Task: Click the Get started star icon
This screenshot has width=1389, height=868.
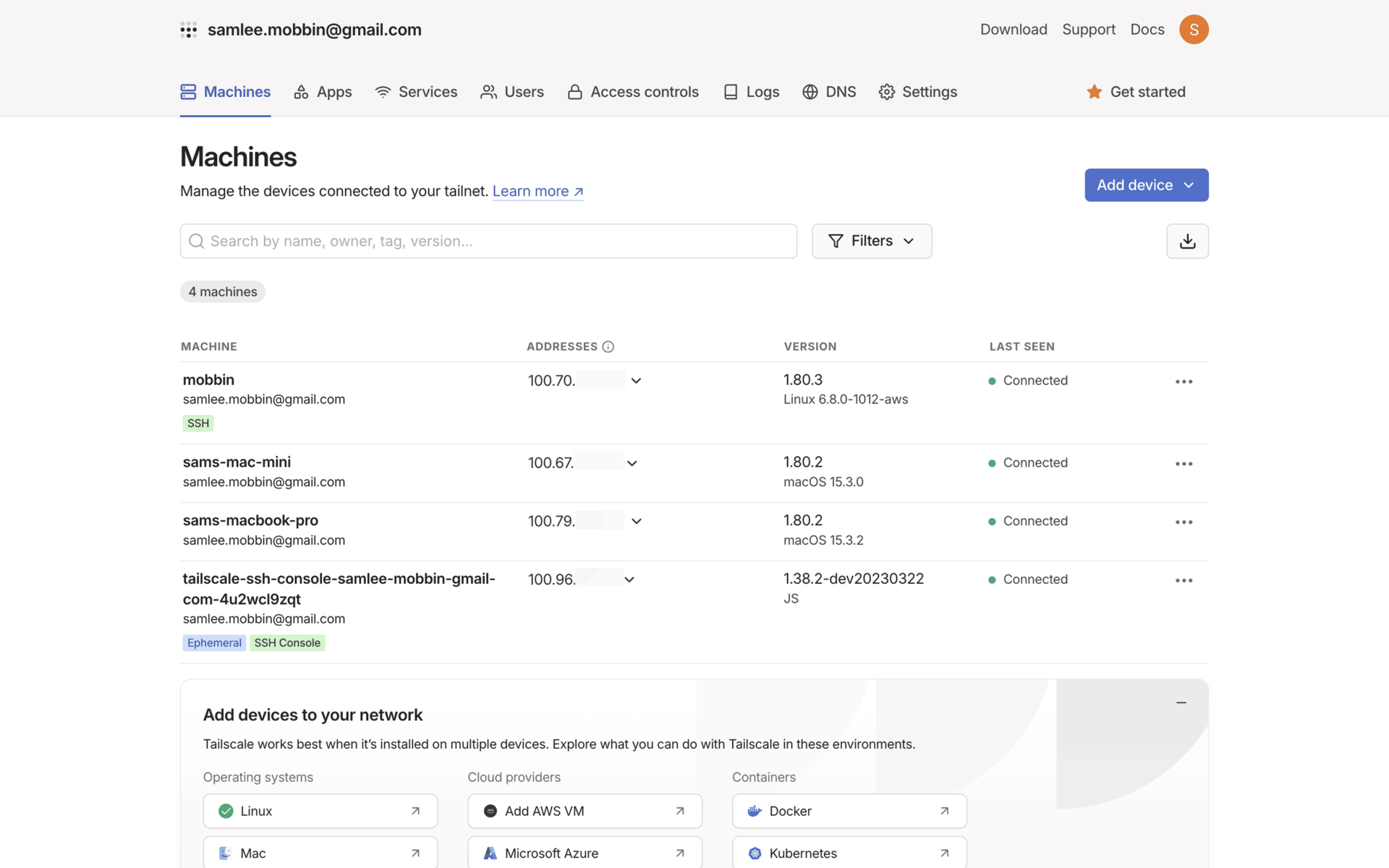Action: 1095,92
